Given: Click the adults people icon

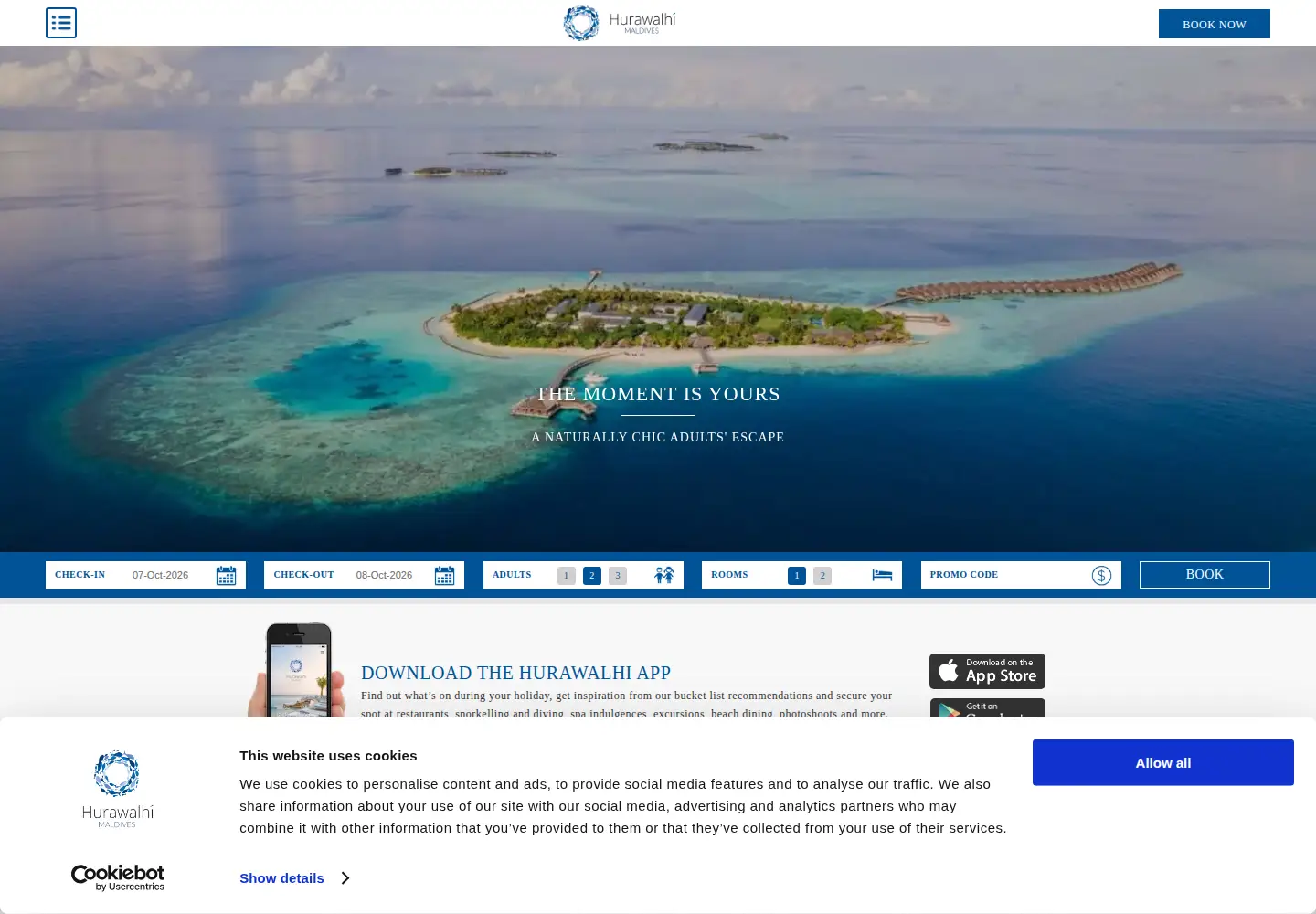Looking at the screenshot, I should point(664,575).
